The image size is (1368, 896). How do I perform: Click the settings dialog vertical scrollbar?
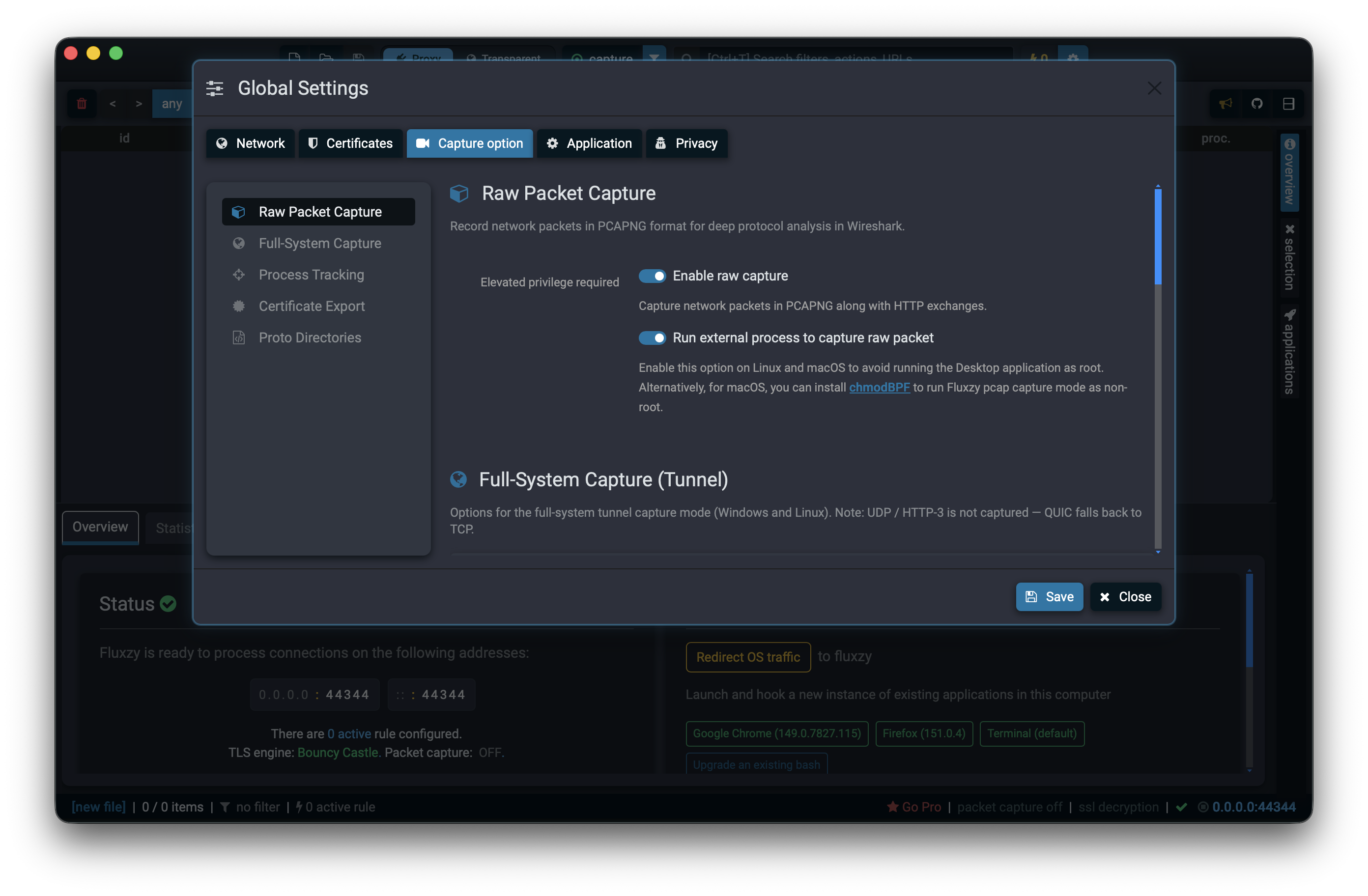tap(1158, 237)
